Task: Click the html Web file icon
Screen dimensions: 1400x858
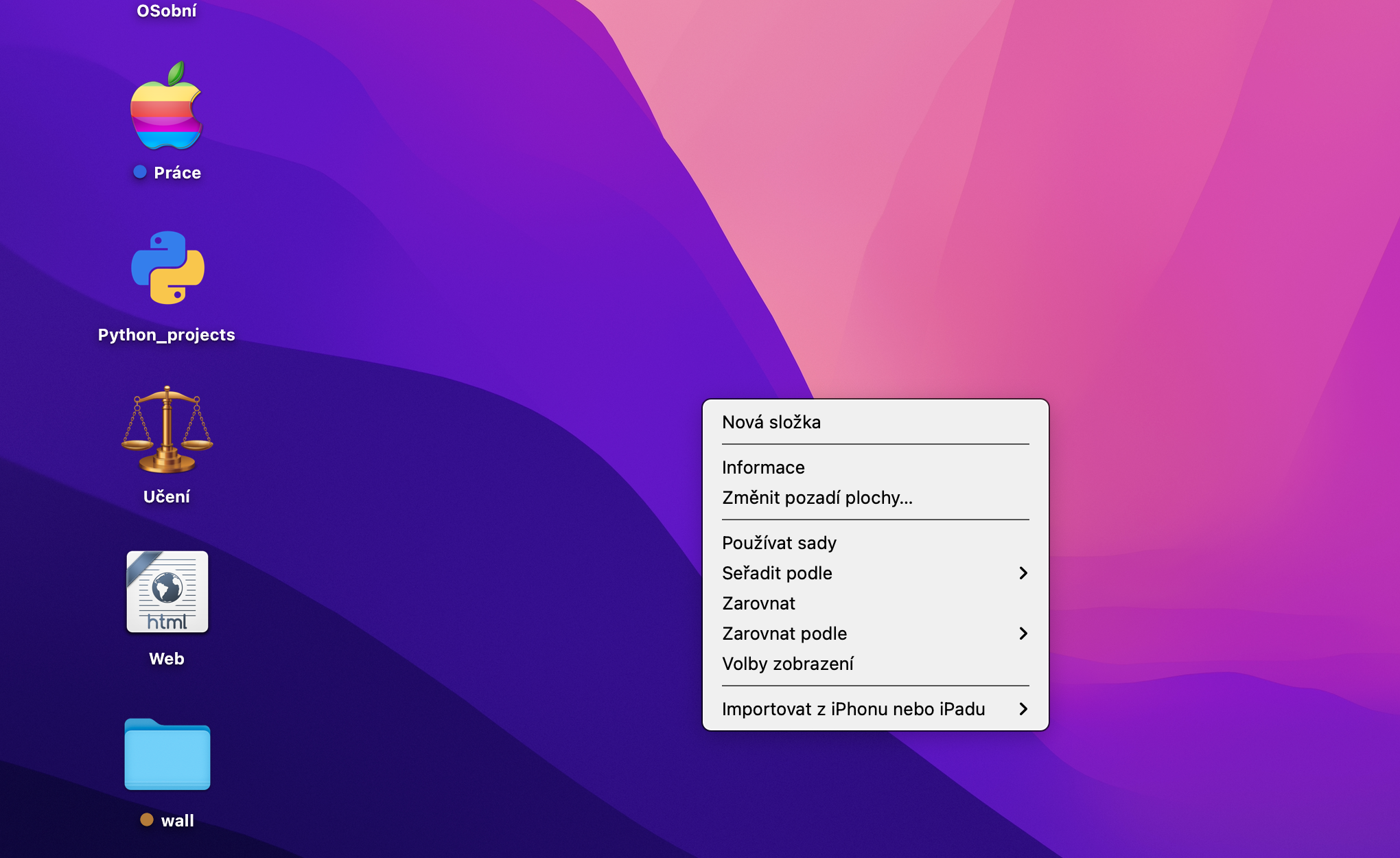Action: (x=167, y=592)
